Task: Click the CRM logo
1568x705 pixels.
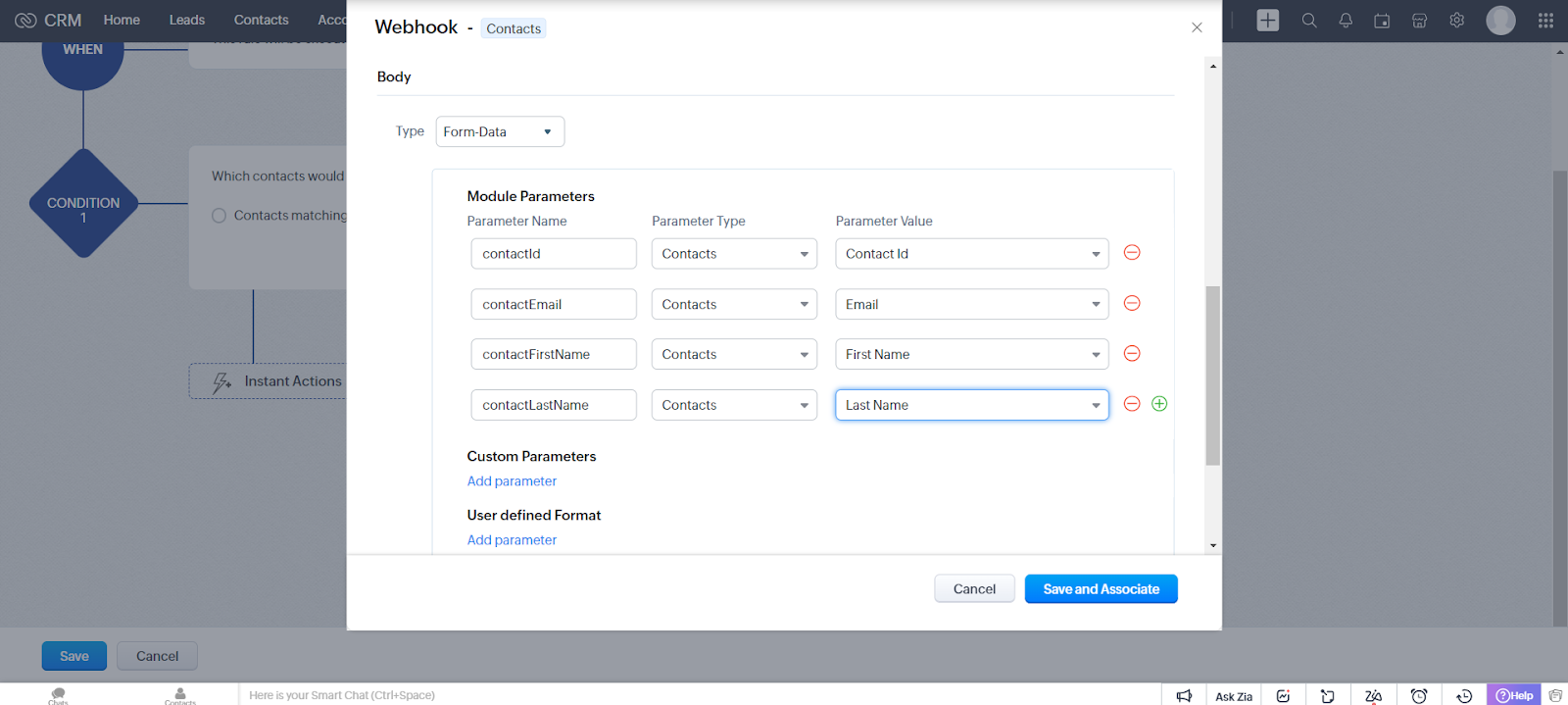Action: click(x=48, y=20)
